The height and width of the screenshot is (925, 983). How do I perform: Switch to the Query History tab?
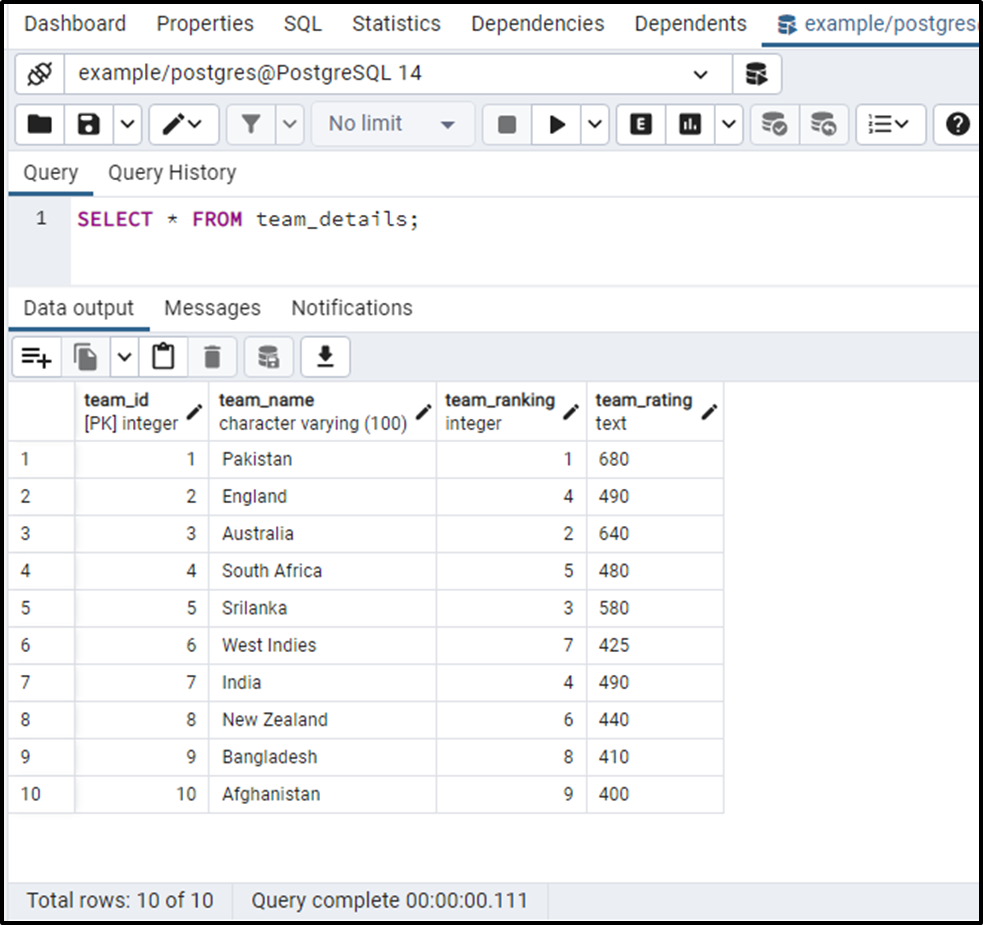tap(172, 172)
